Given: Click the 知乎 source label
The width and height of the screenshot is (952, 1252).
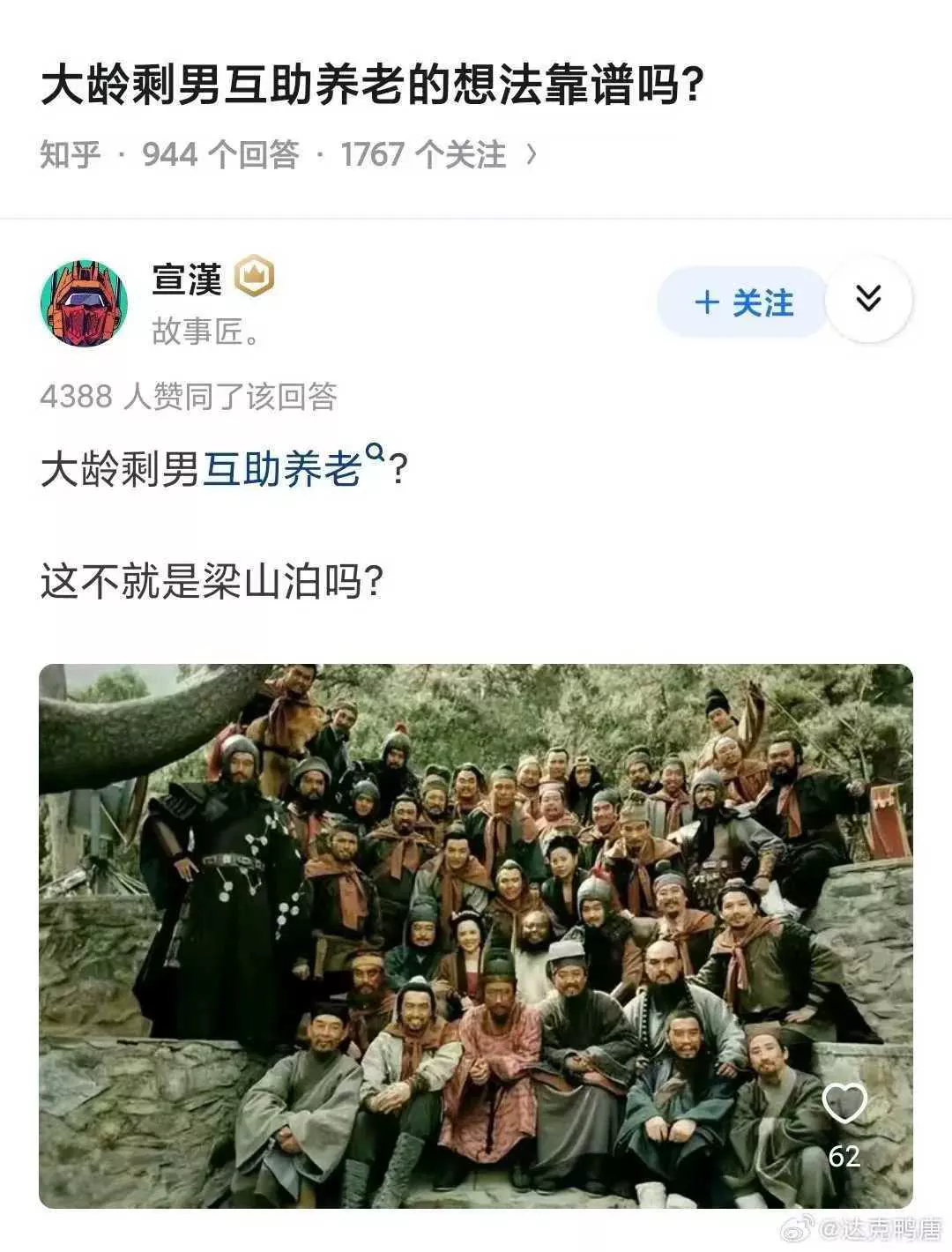Looking at the screenshot, I should [71, 155].
